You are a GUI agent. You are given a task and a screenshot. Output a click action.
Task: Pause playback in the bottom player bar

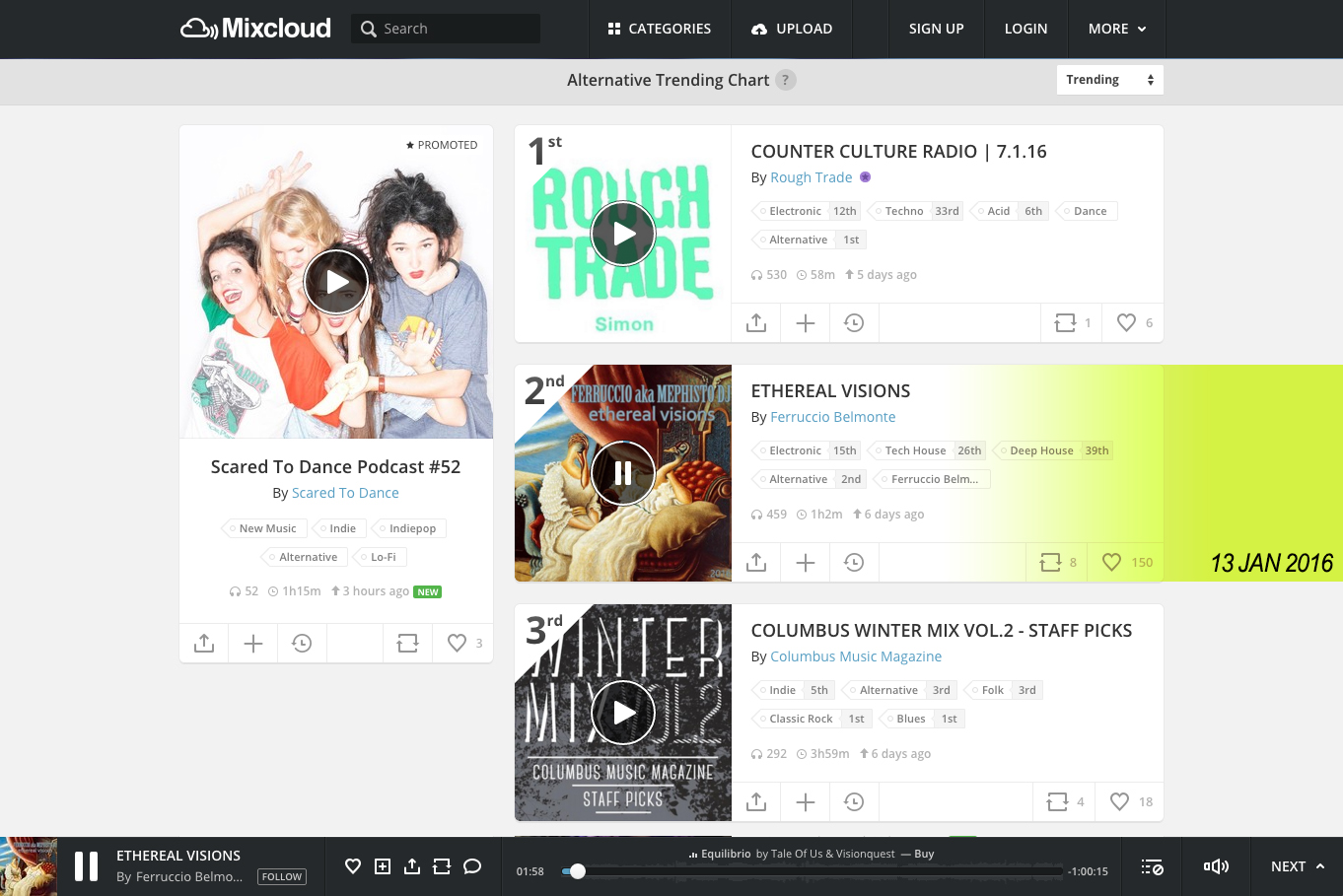(x=87, y=866)
